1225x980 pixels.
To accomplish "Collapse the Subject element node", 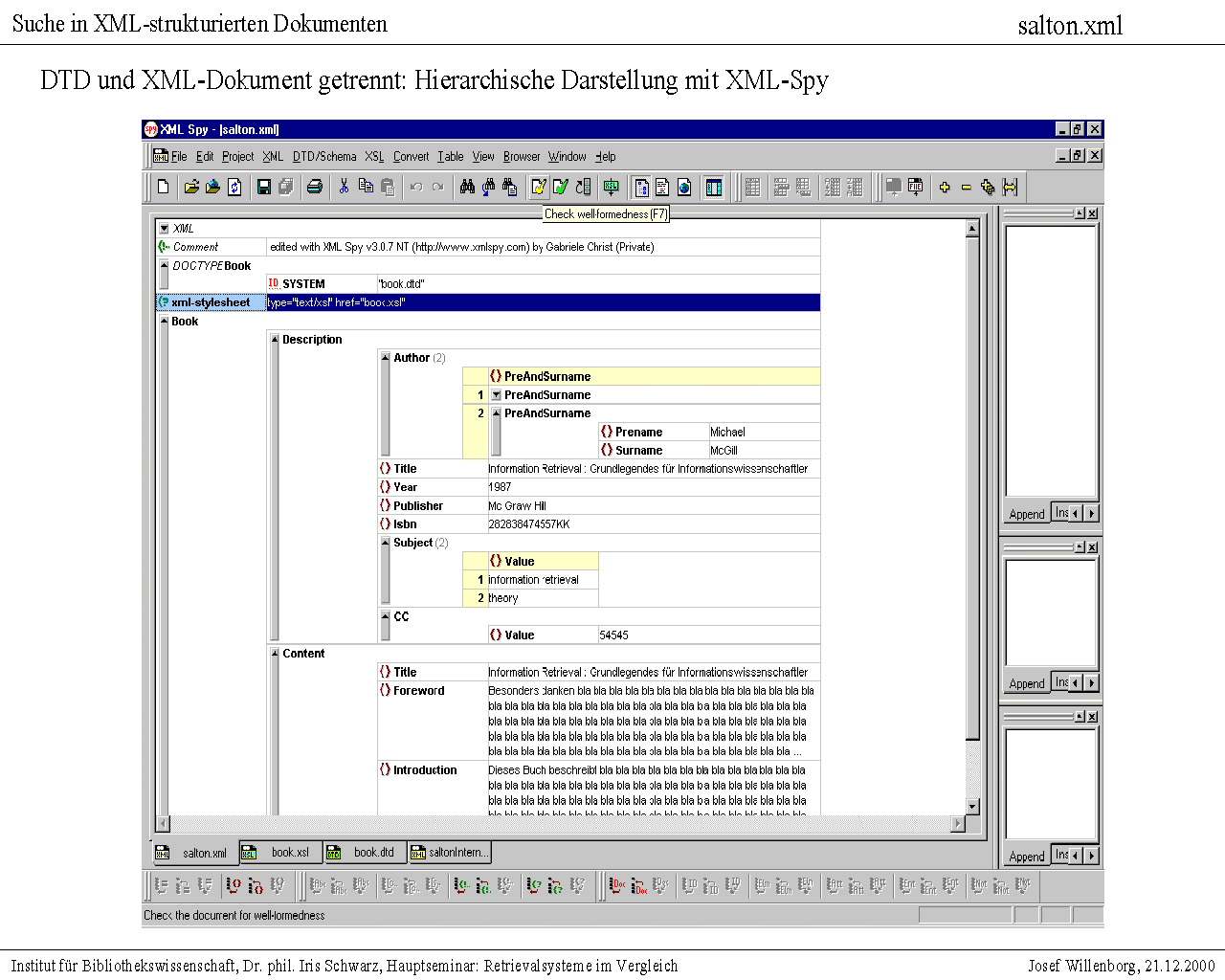I will (x=385, y=543).
